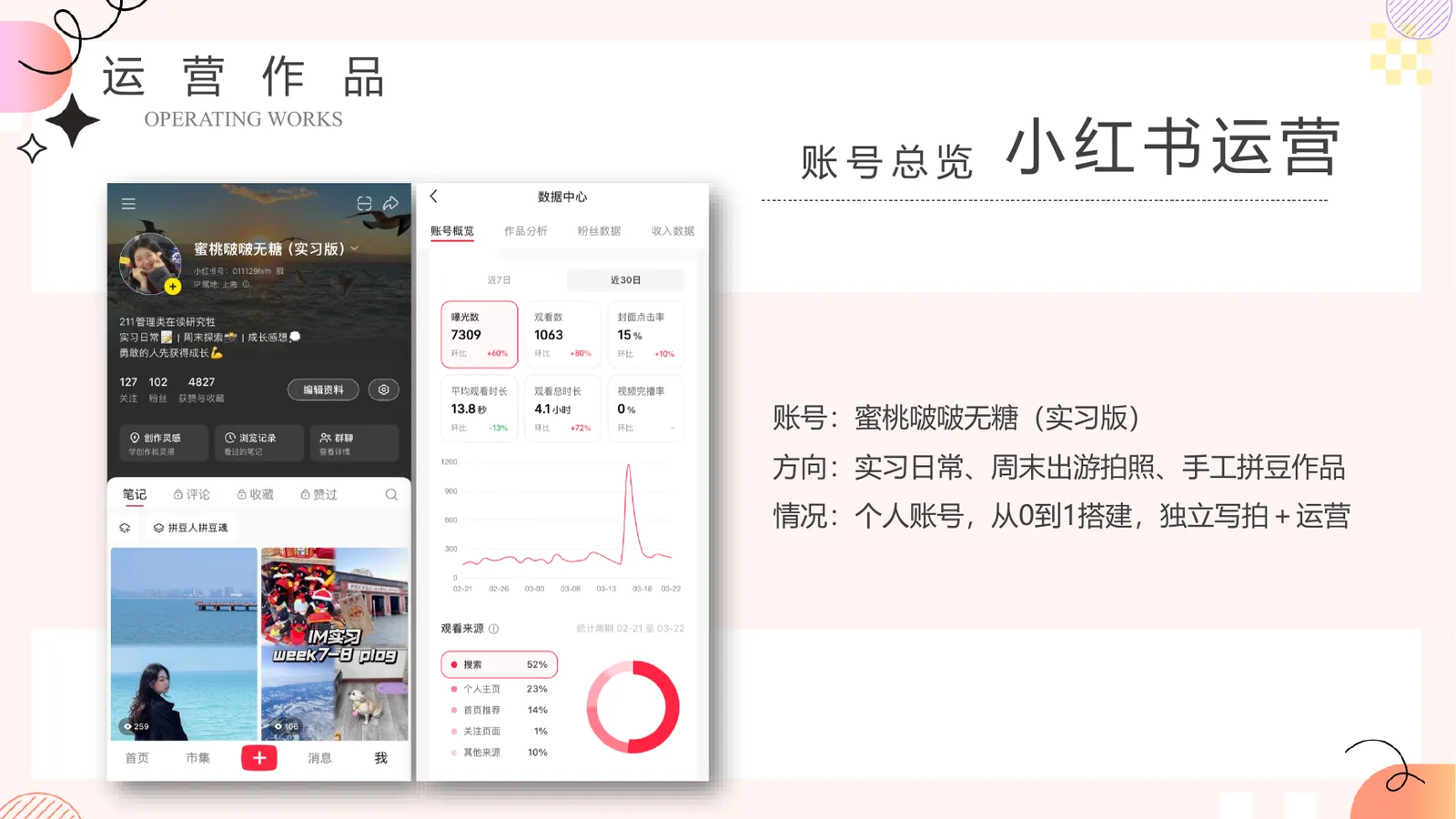The width and height of the screenshot is (1456, 819).
Task: Select the 近30日 time range
Action: click(x=625, y=280)
